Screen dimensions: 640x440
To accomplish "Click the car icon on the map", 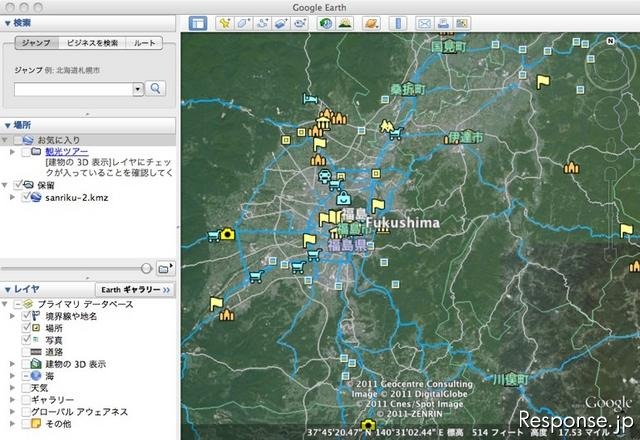I will pyautogui.click(x=324, y=176).
